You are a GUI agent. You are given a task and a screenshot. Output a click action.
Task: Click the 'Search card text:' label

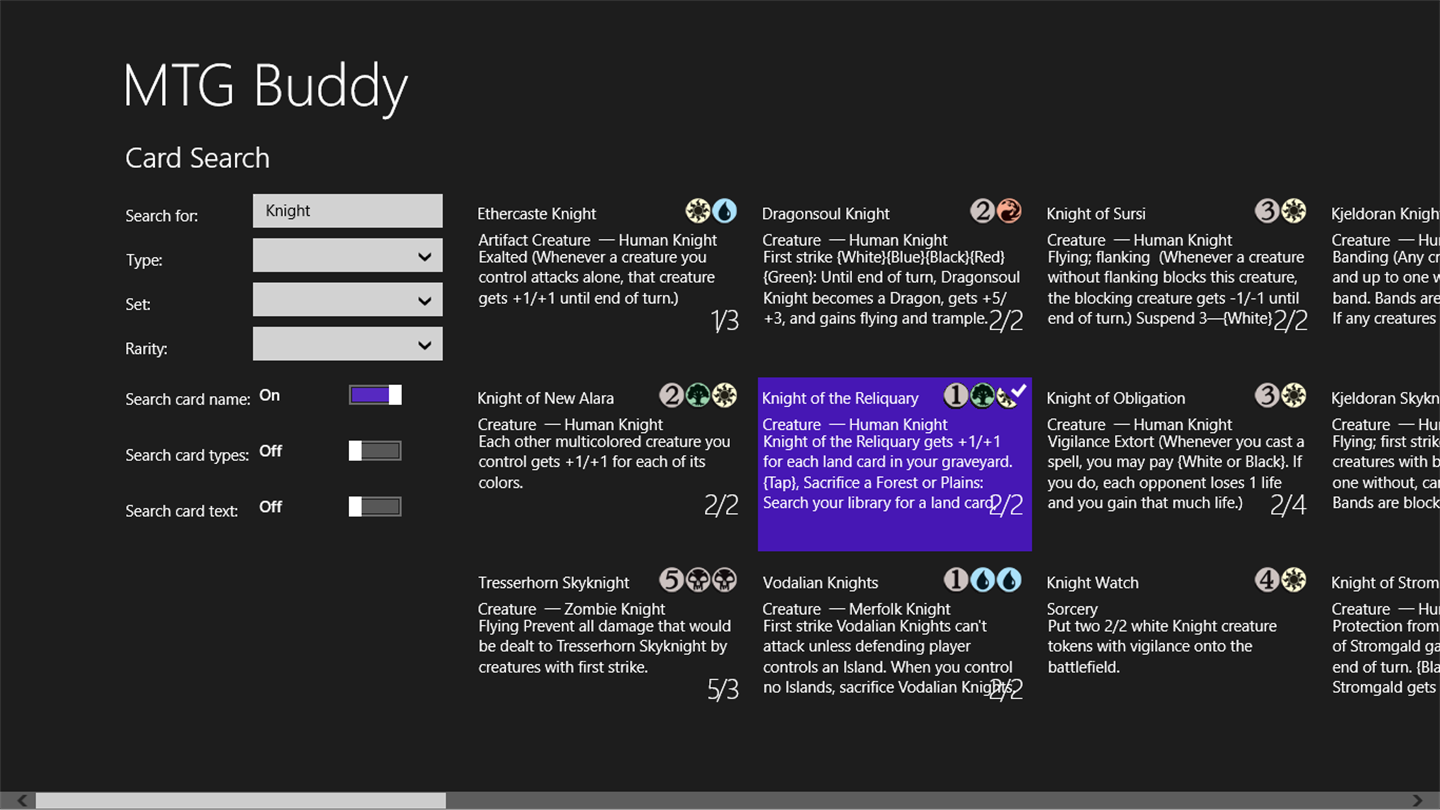click(x=182, y=511)
